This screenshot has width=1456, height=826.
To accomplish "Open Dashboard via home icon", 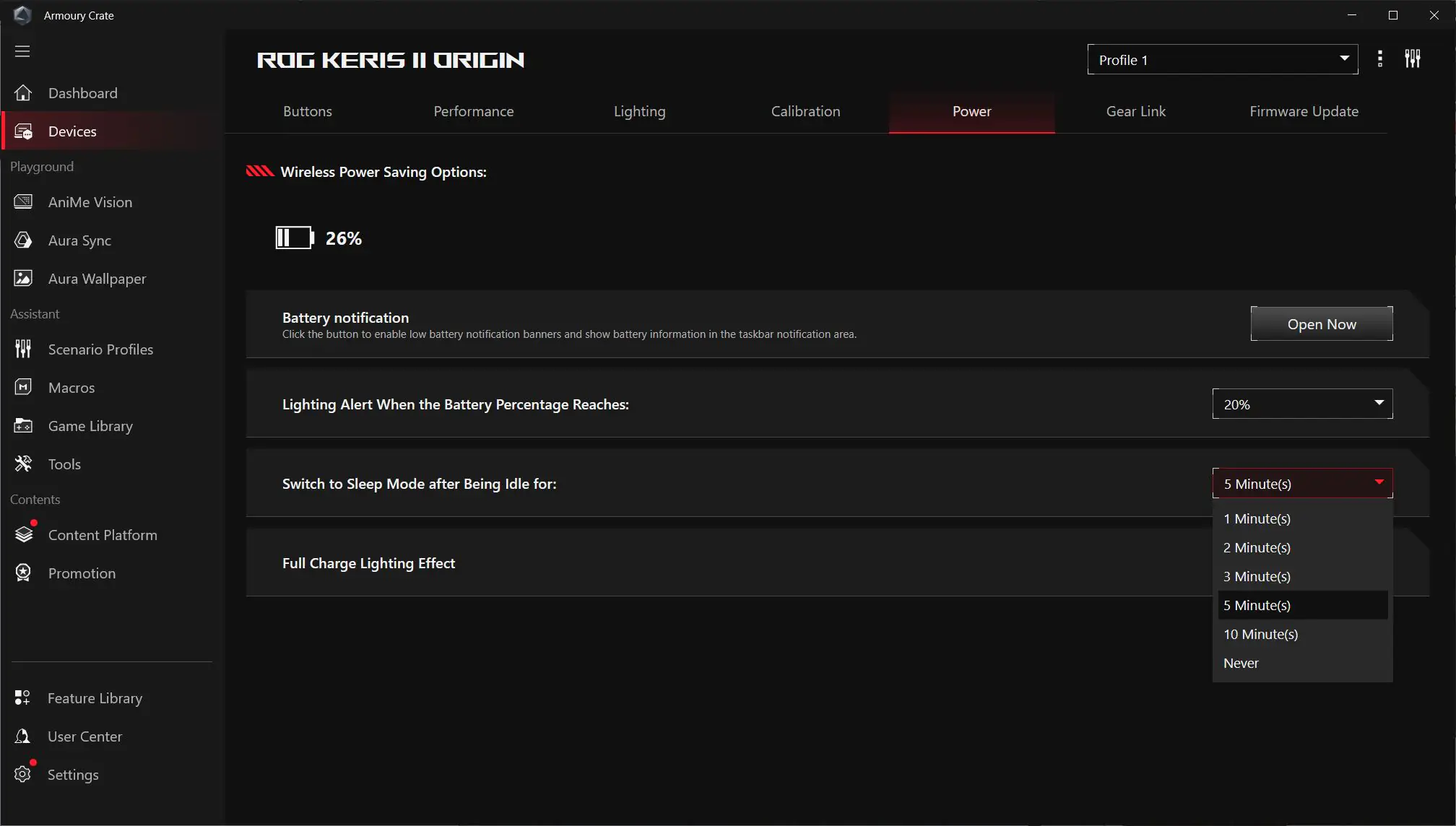I will click(x=23, y=93).
